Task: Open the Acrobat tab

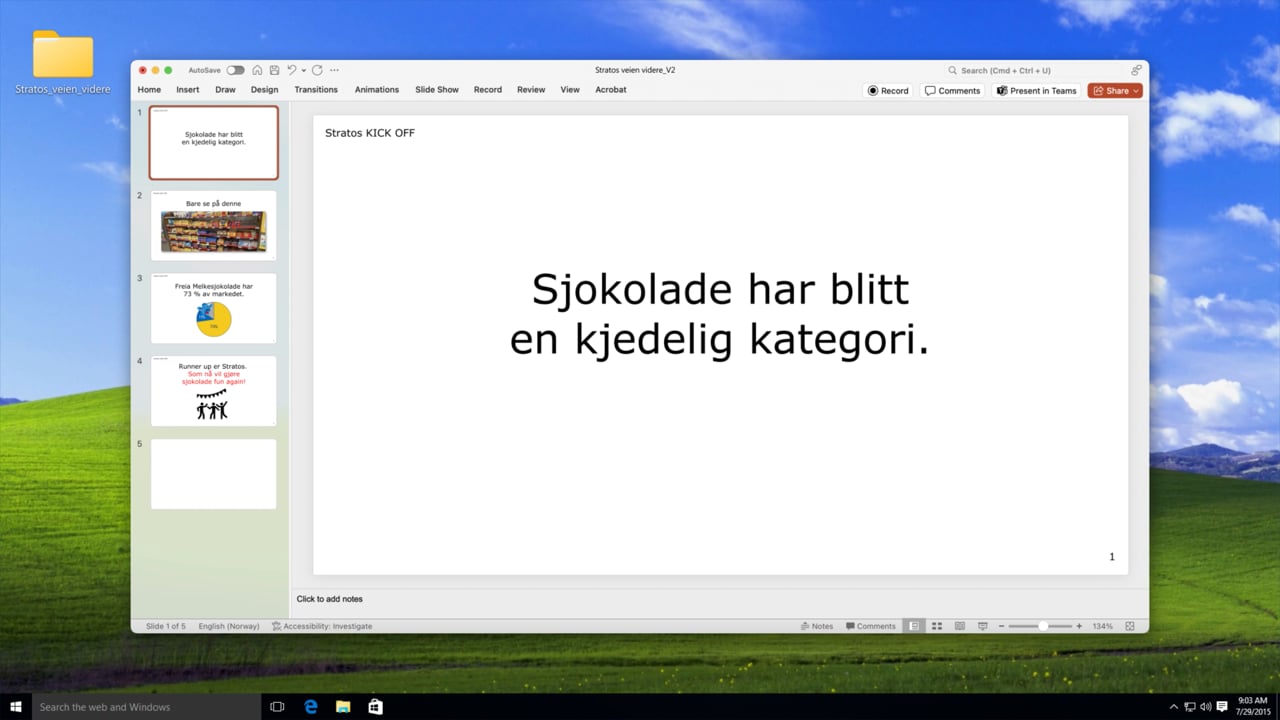Action: [x=611, y=90]
